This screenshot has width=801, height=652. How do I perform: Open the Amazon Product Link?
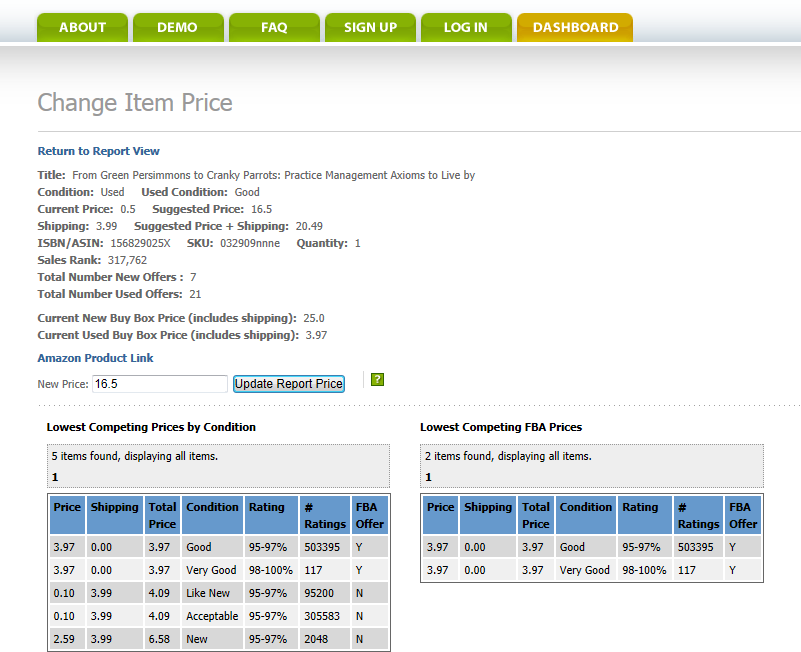(95, 358)
